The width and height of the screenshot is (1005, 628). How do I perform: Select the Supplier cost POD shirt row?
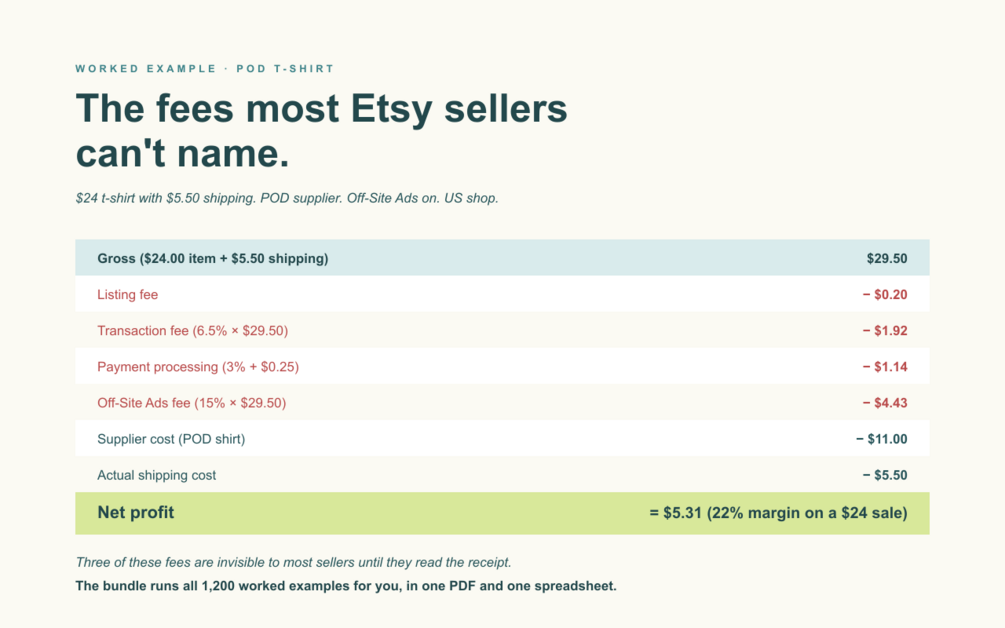point(502,439)
